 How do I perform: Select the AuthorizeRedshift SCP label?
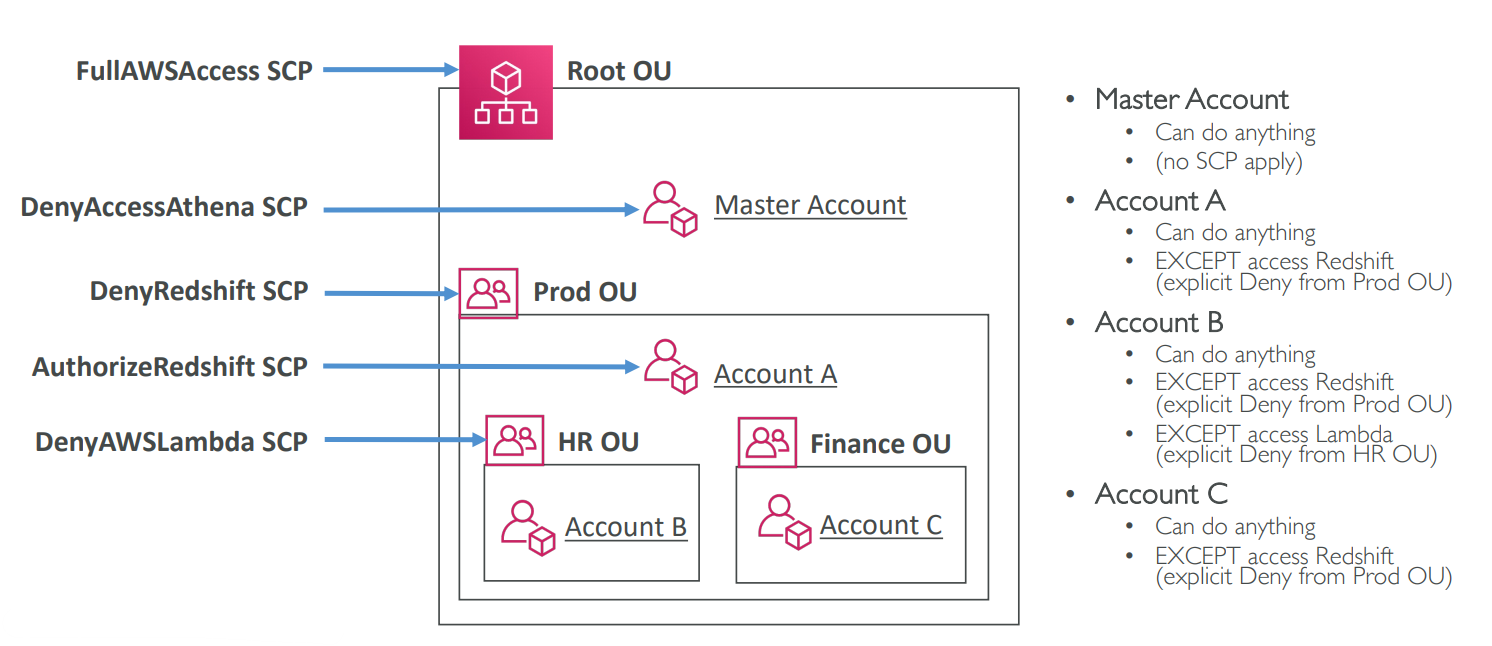(170, 367)
